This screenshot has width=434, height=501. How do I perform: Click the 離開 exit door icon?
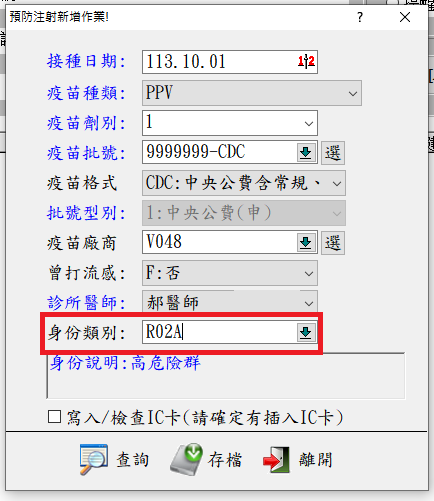click(276, 460)
